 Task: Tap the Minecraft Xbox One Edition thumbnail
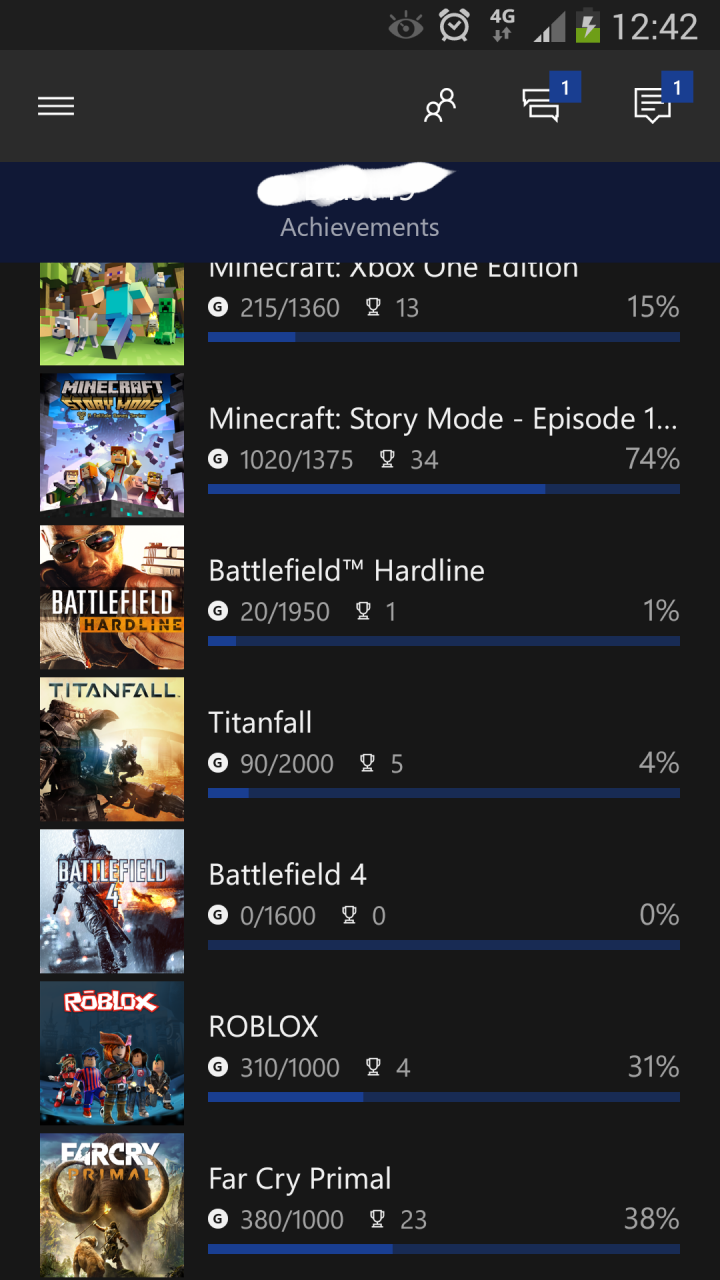pyautogui.click(x=112, y=313)
